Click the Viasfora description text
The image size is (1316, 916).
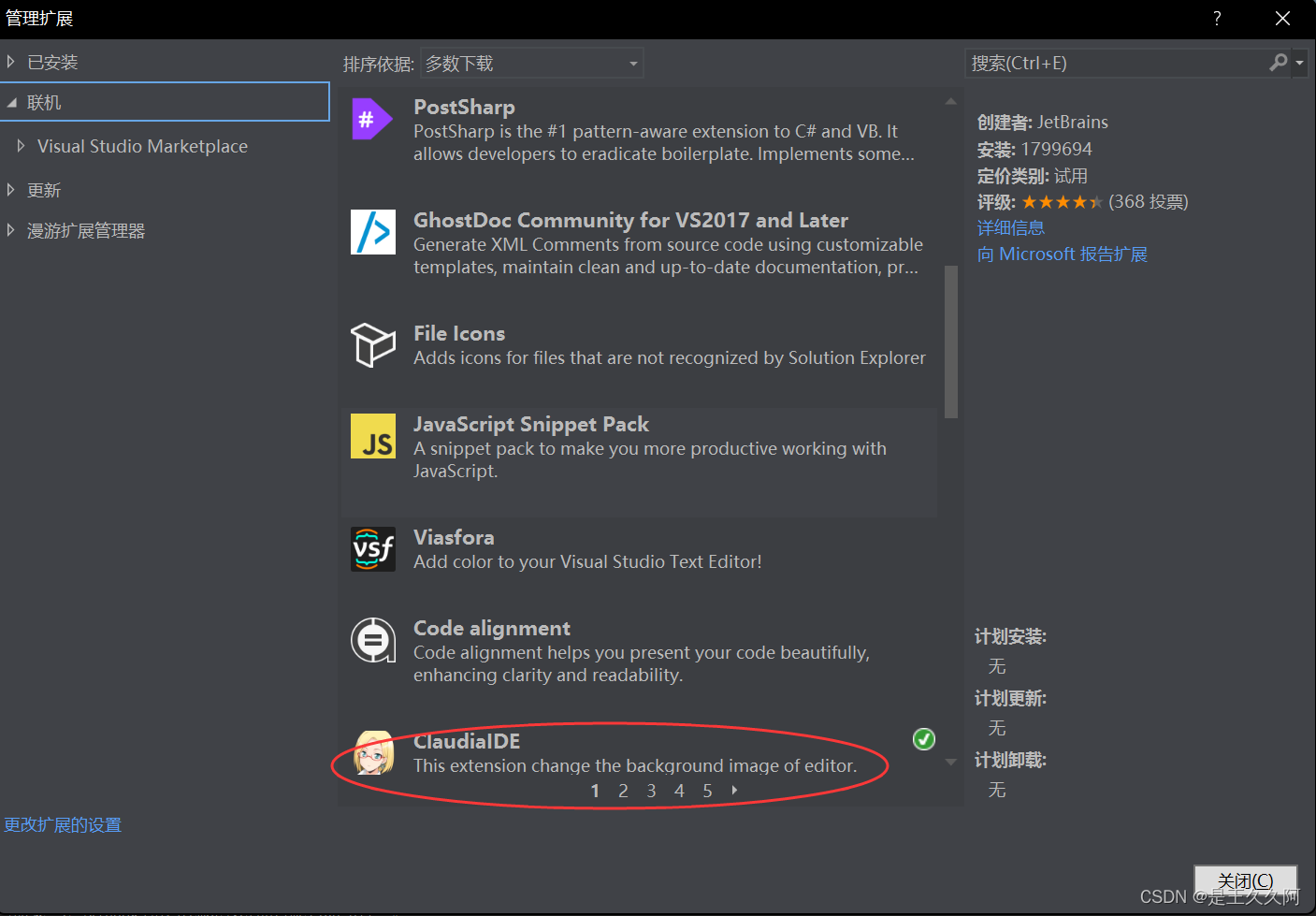(x=587, y=562)
